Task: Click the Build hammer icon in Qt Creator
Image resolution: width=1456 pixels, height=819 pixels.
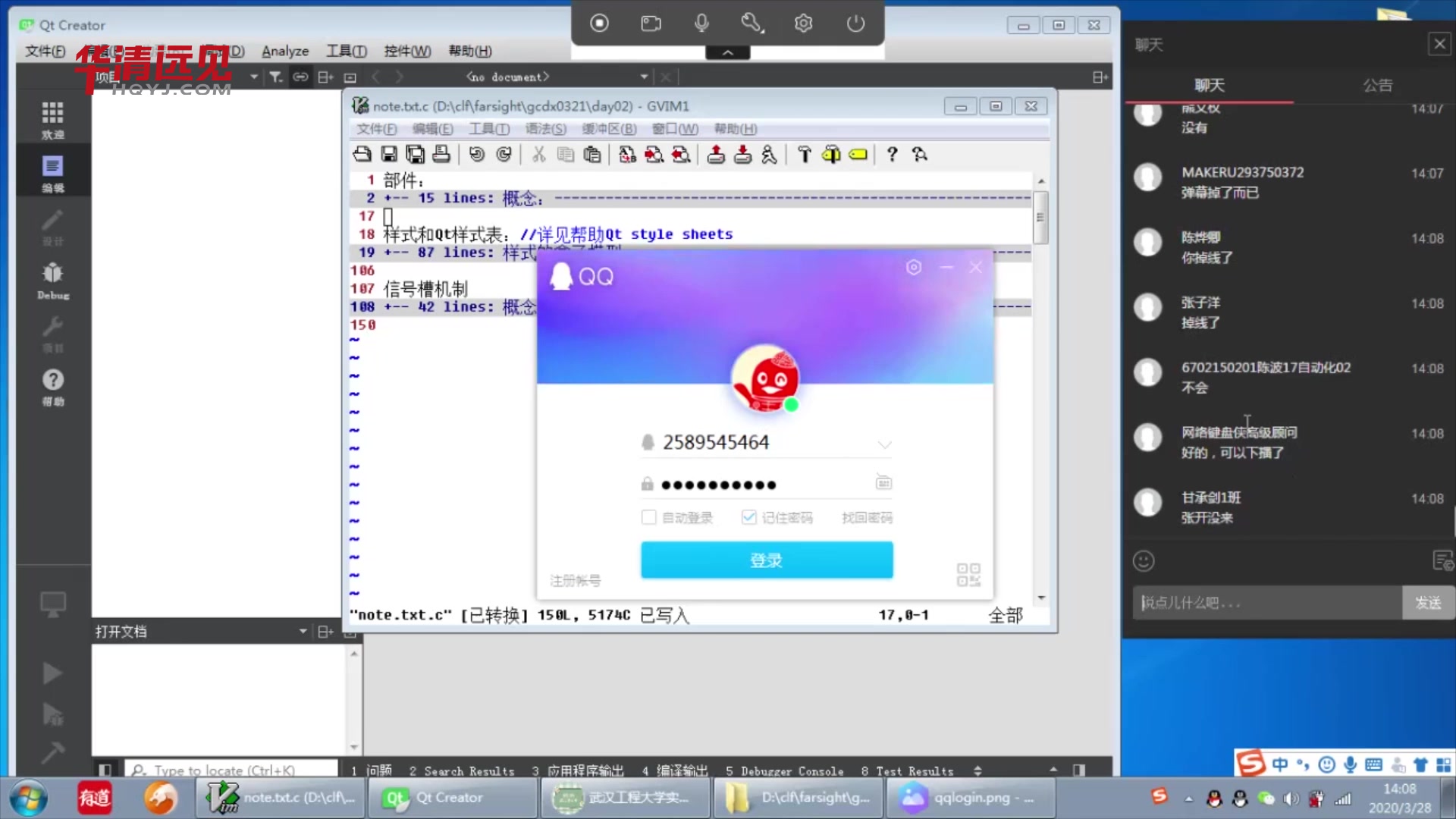Action: [x=52, y=752]
